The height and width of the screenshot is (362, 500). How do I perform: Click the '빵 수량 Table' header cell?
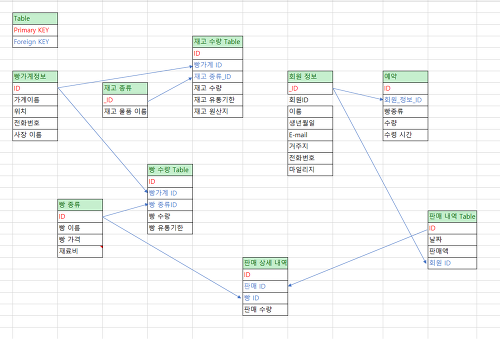coord(170,170)
